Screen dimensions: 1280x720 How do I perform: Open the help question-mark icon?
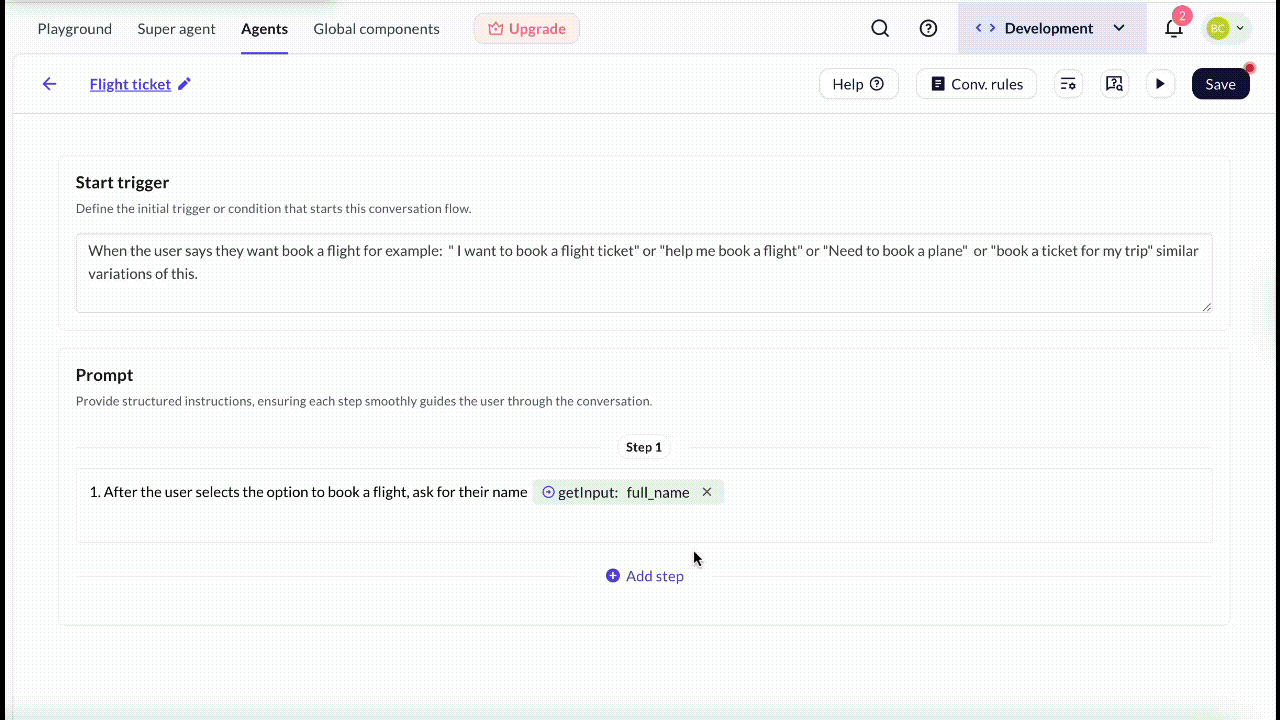(x=928, y=28)
